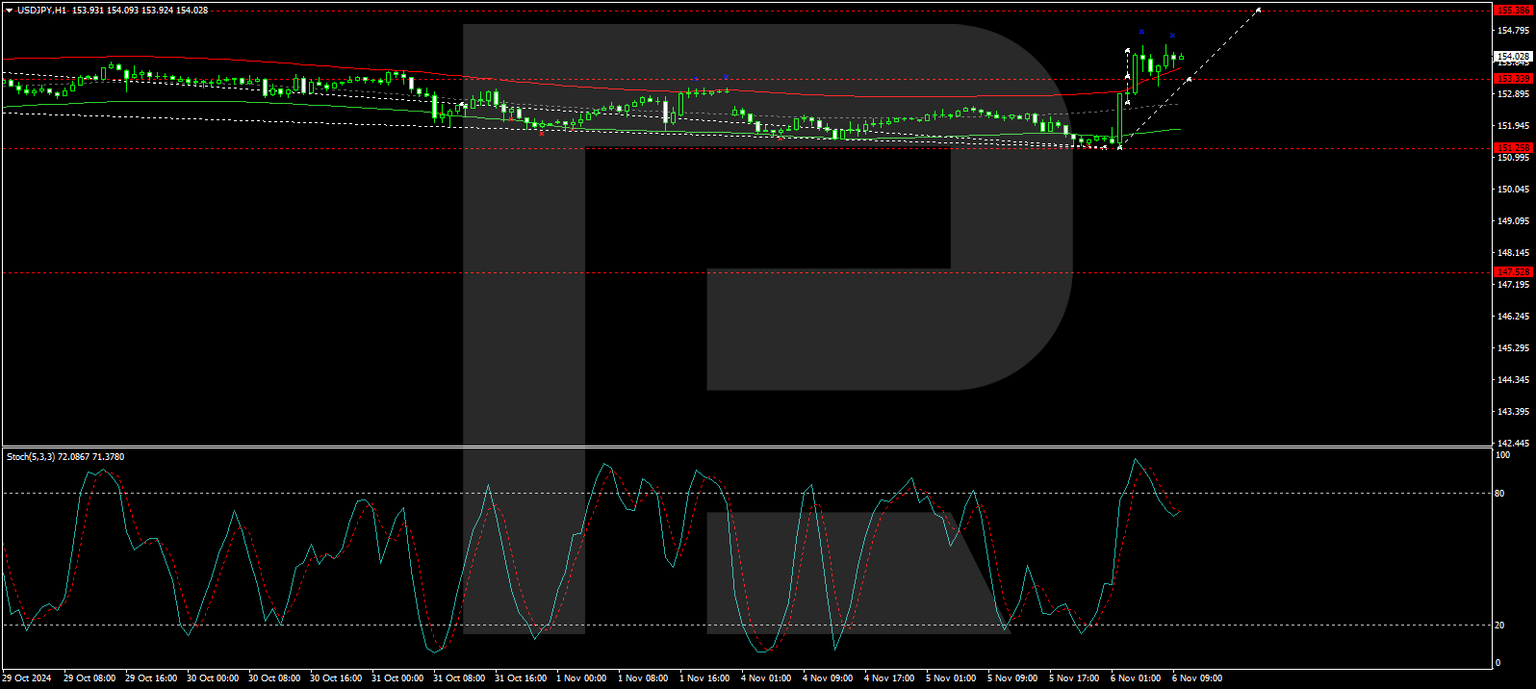Select the 147.528 support price label
Image resolution: width=1536 pixels, height=689 pixels.
1515,271
